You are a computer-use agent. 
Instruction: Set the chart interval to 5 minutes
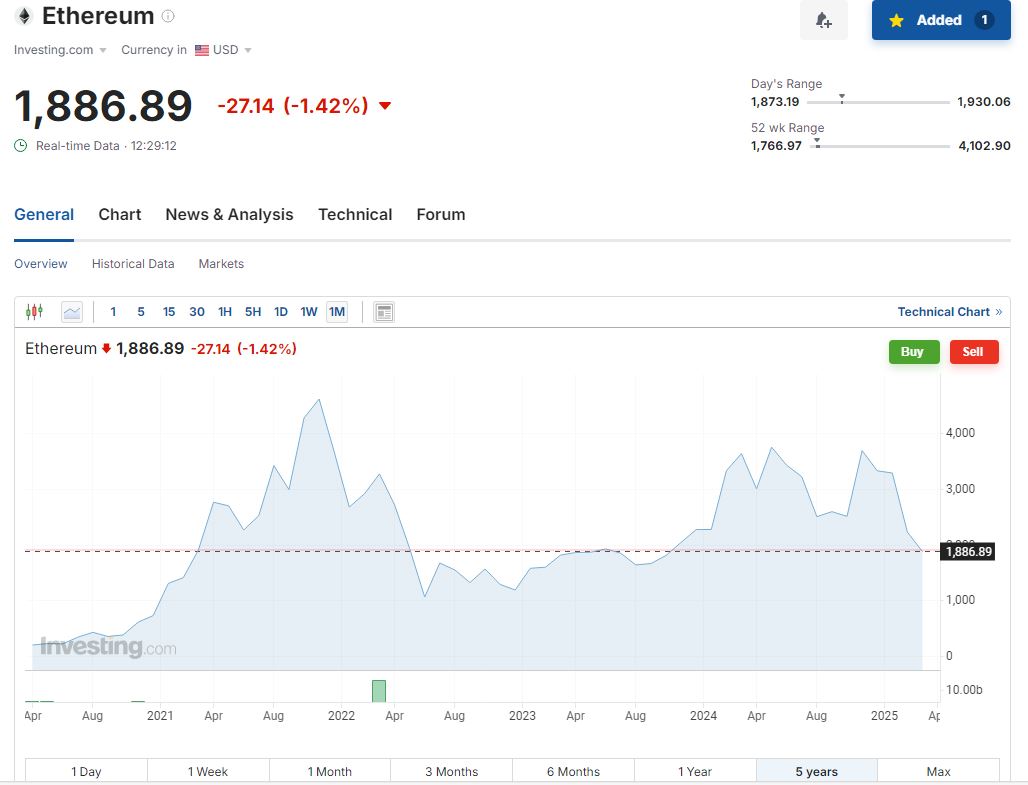pyautogui.click(x=141, y=312)
